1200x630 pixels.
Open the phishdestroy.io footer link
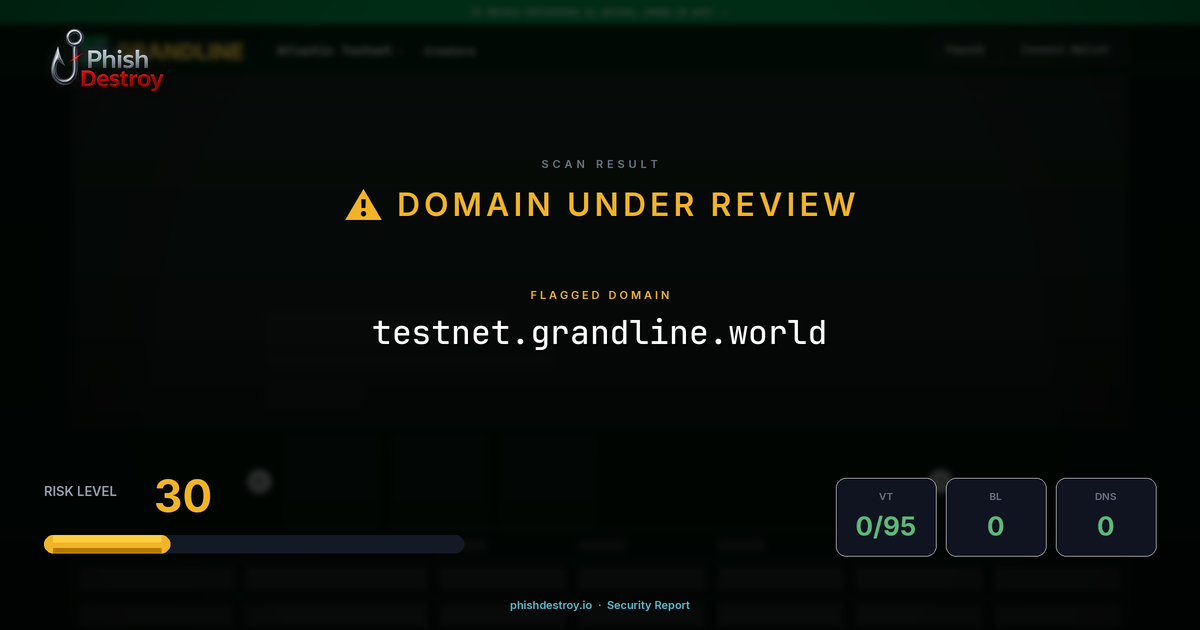coord(550,605)
